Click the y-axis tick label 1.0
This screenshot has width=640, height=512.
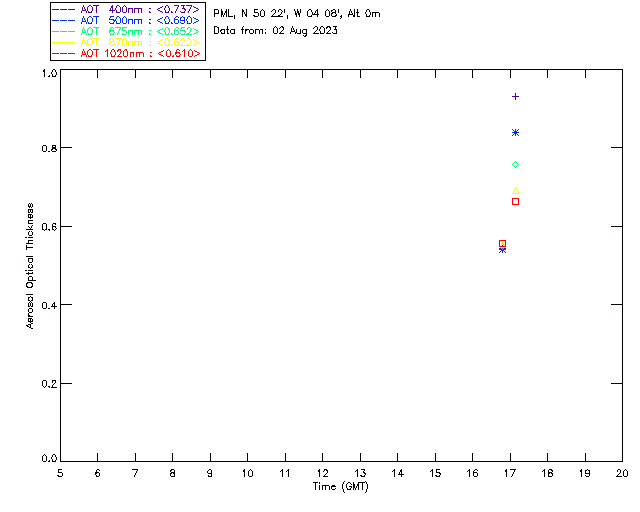(49, 73)
